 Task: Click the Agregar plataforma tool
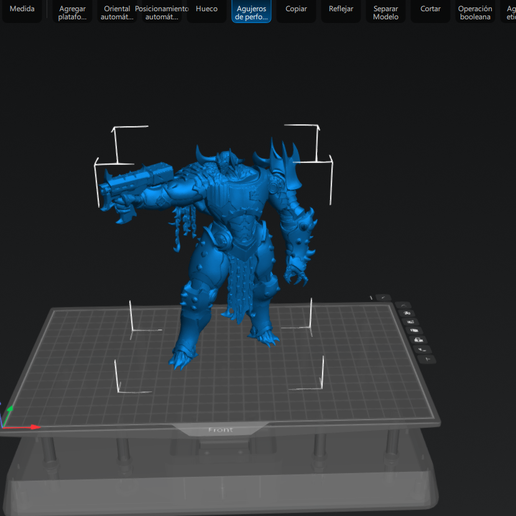click(72, 11)
